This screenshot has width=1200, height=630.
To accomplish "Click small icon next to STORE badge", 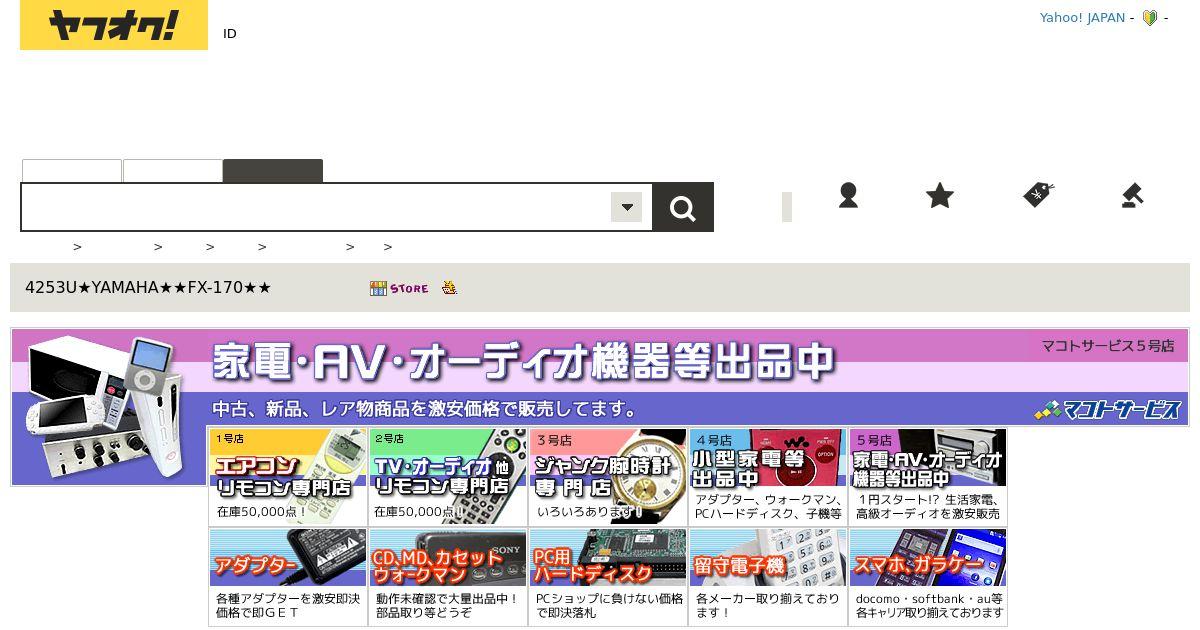I will pyautogui.click(x=450, y=288).
